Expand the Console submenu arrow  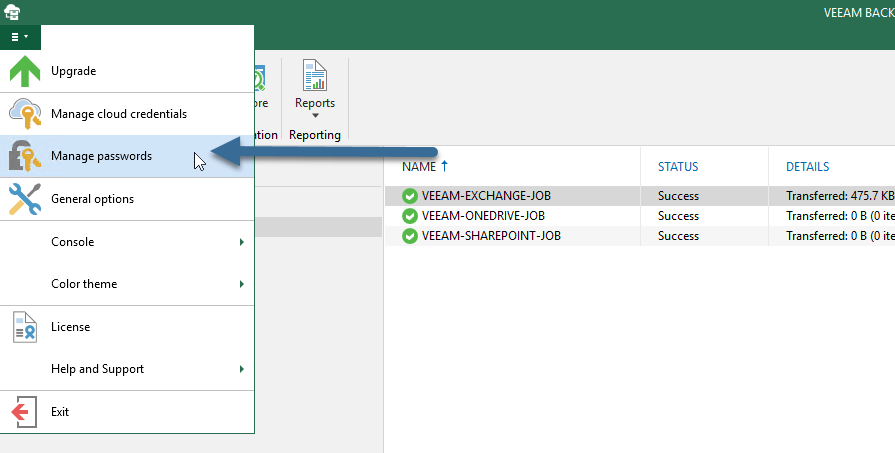click(x=241, y=242)
